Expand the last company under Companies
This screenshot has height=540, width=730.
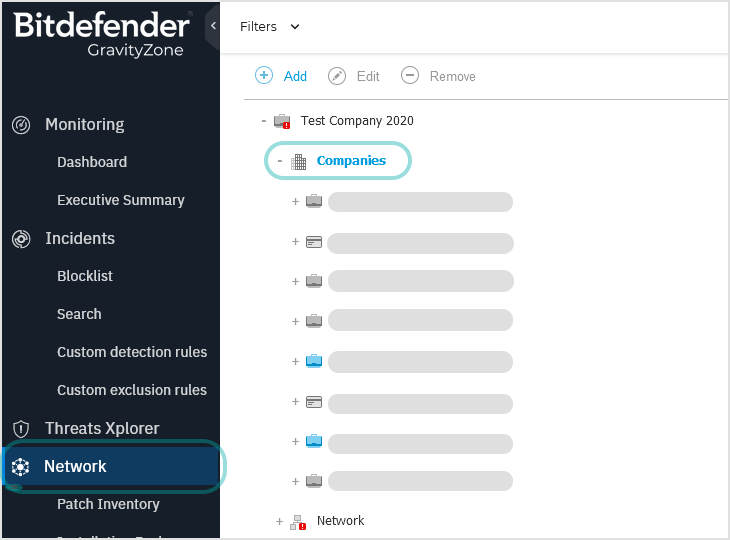(x=295, y=481)
